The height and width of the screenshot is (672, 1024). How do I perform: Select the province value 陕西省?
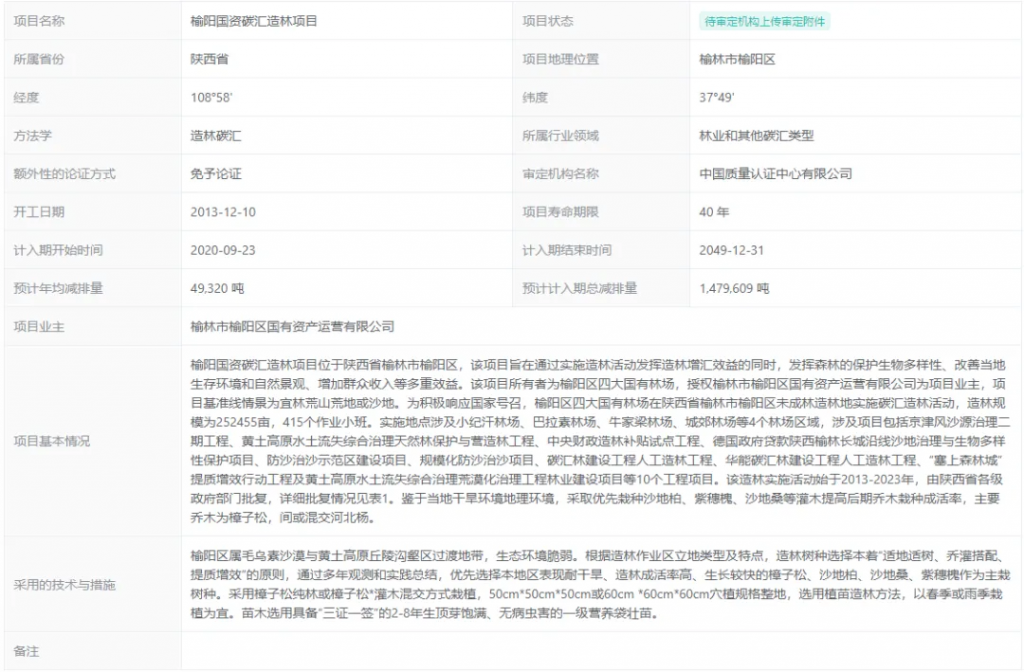point(210,59)
